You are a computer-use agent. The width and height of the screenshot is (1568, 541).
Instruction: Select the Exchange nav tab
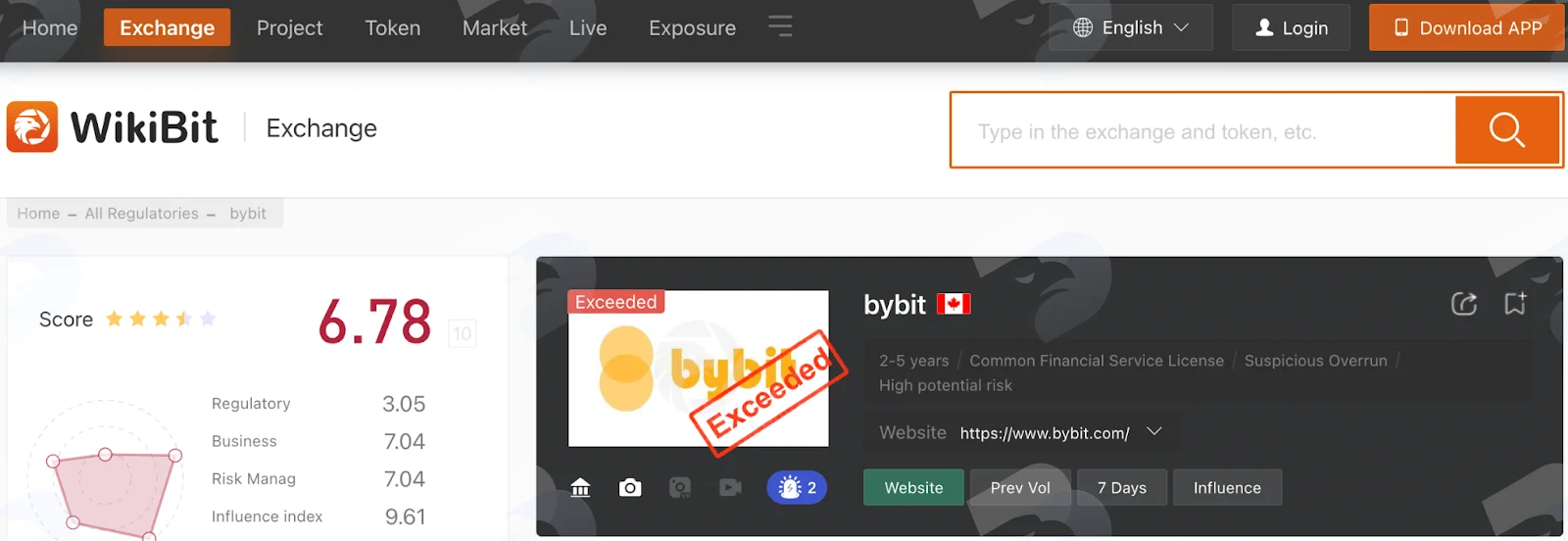pyautogui.click(x=167, y=27)
